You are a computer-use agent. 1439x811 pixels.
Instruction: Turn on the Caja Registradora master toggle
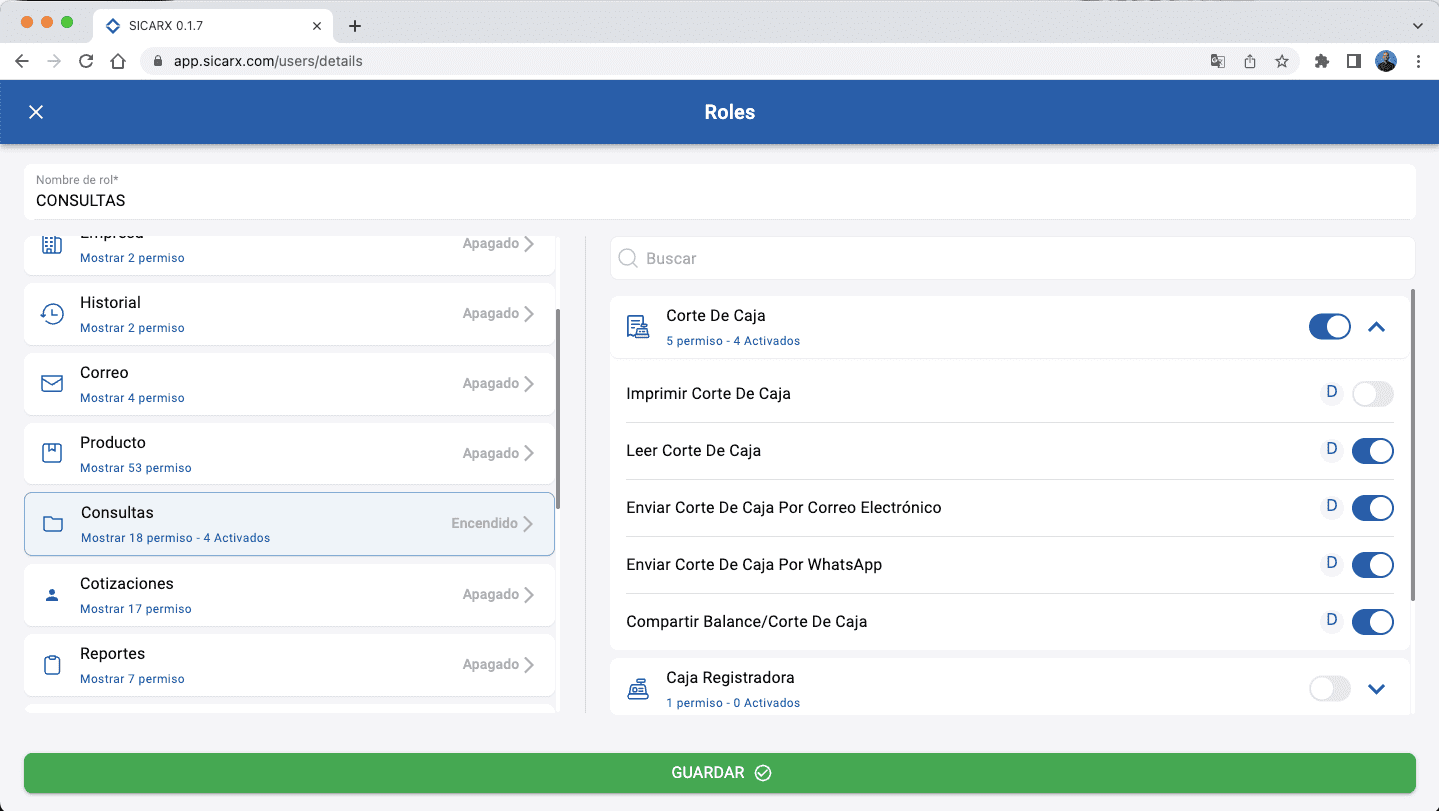(1329, 688)
